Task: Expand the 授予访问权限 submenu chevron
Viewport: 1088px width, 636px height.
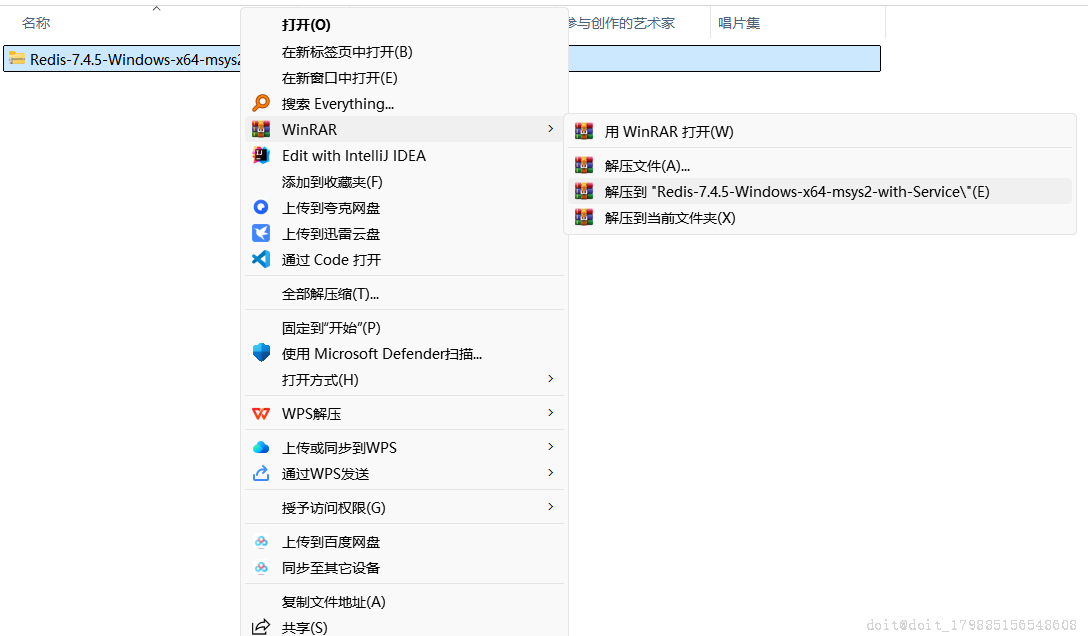Action: click(x=551, y=507)
